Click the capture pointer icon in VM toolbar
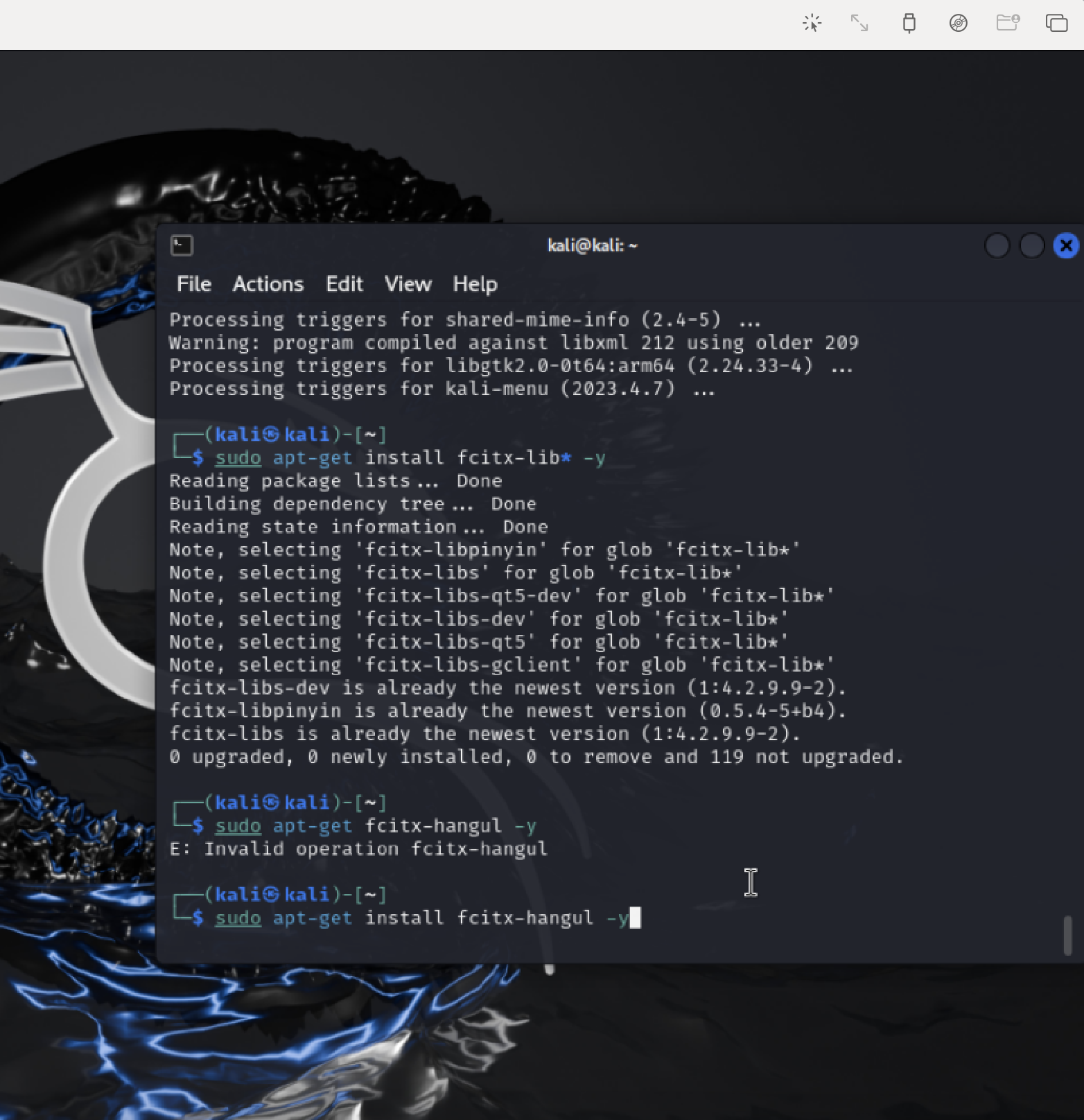1084x1120 pixels. coord(812,23)
